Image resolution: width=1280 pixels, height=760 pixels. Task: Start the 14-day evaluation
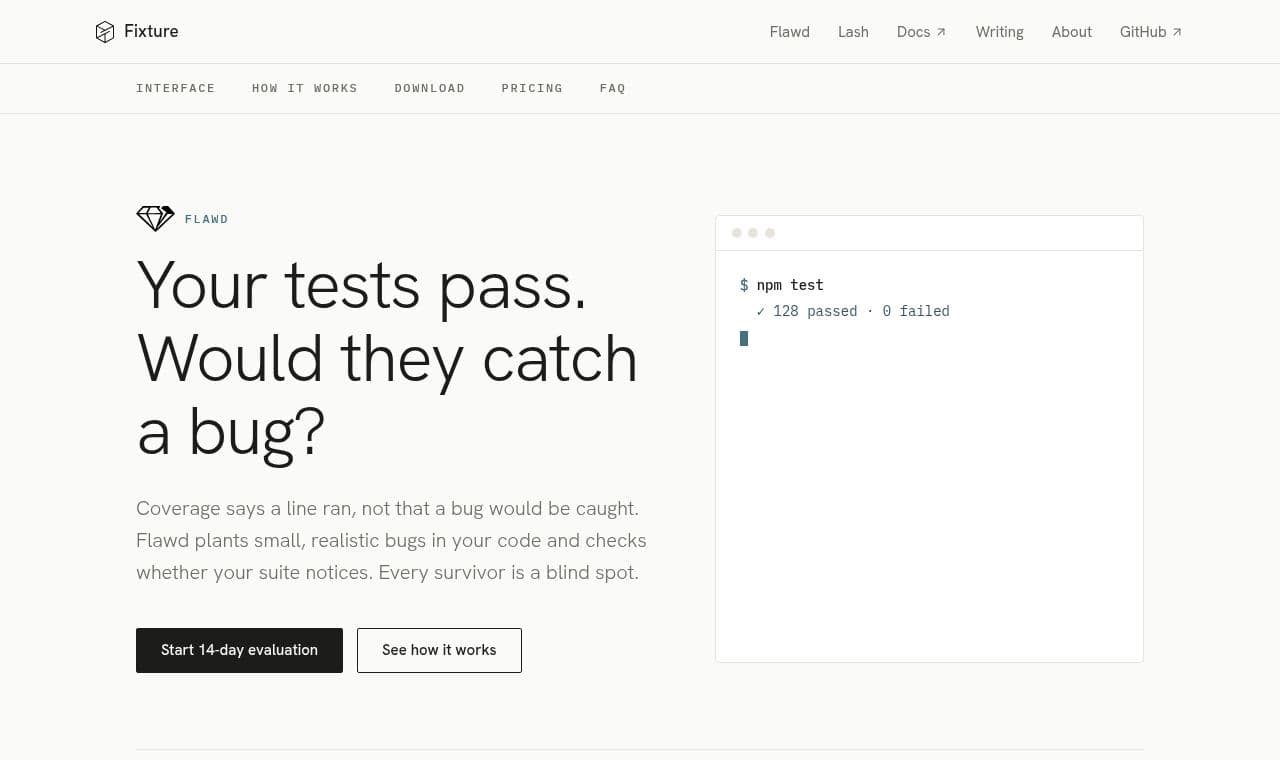click(239, 650)
